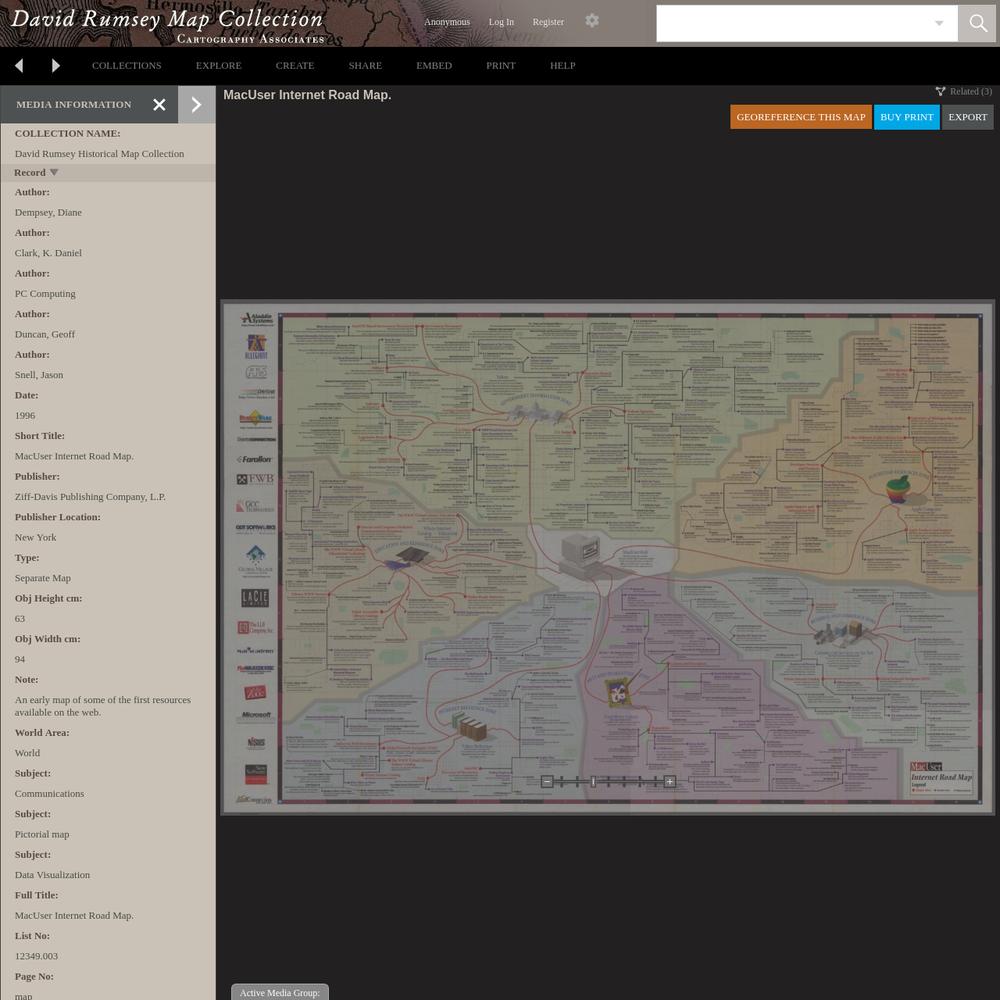This screenshot has height=1000, width=1000.
Task: Select author Duncan, Geoff
Action: pyautogui.click(x=45, y=334)
